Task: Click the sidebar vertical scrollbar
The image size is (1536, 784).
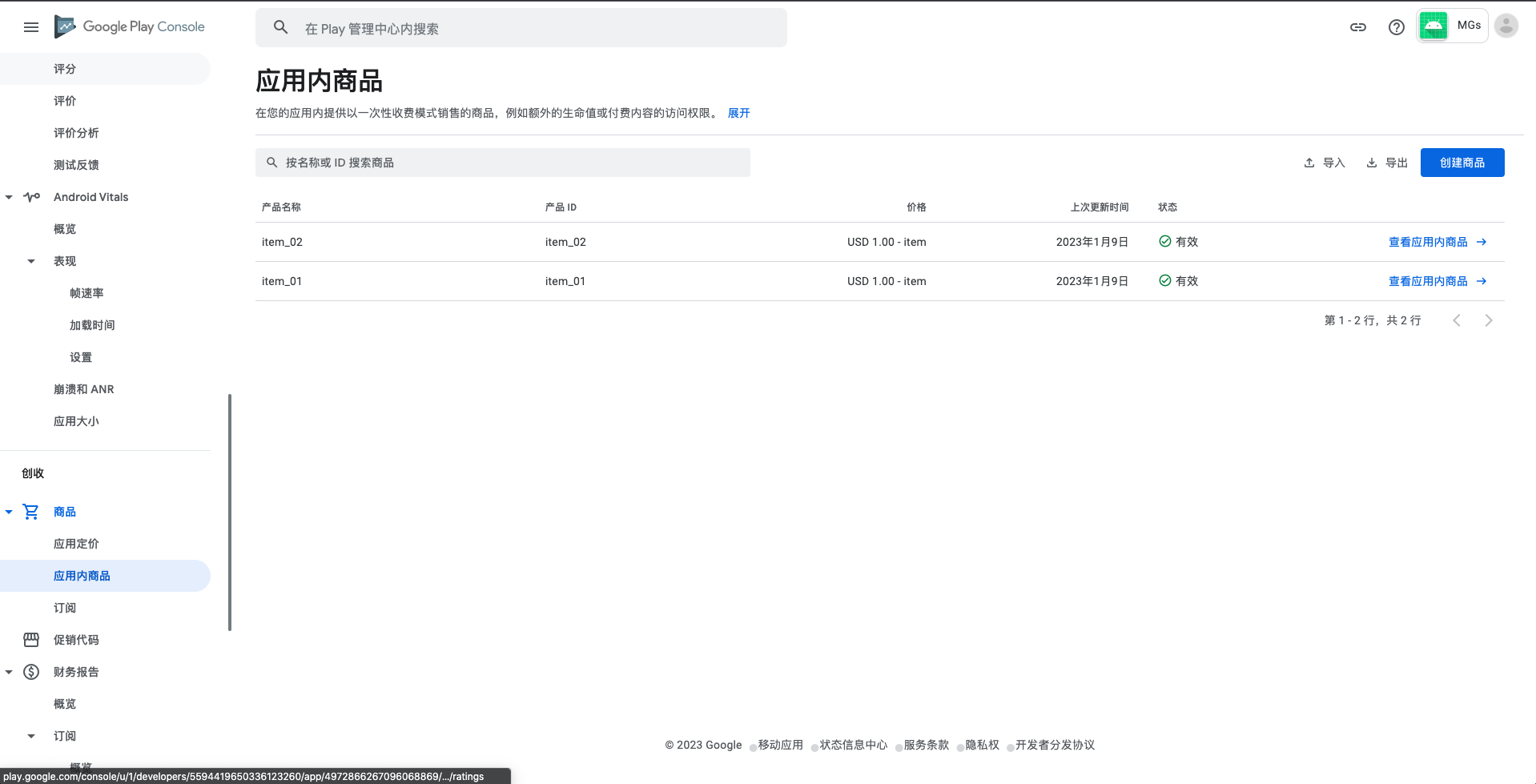Action: 230,513
